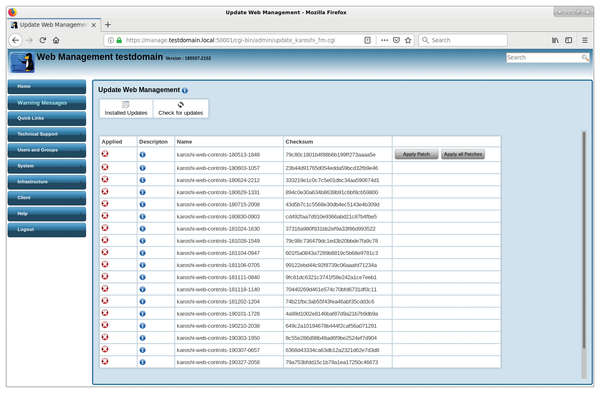Select patch name karoshi-web-controls-181106-0705
Image resolution: width=600 pixels, height=393 pixels.
click(x=218, y=265)
